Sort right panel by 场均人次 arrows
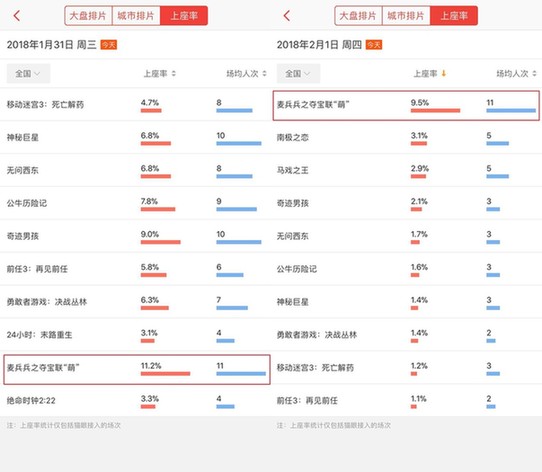The height and width of the screenshot is (472, 542). (534, 74)
